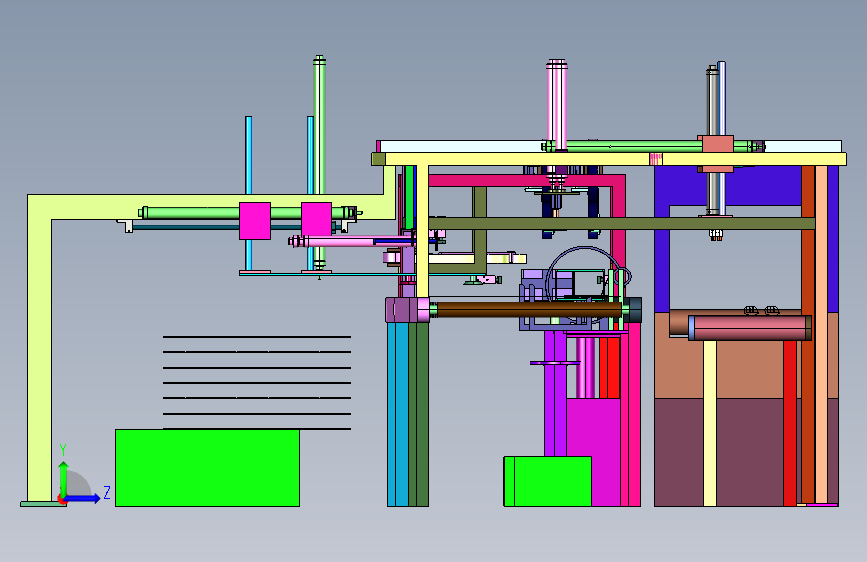Viewport: 867px width, 562px height.
Task: Pick the cyan vertical support column
Action: pos(398,414)
